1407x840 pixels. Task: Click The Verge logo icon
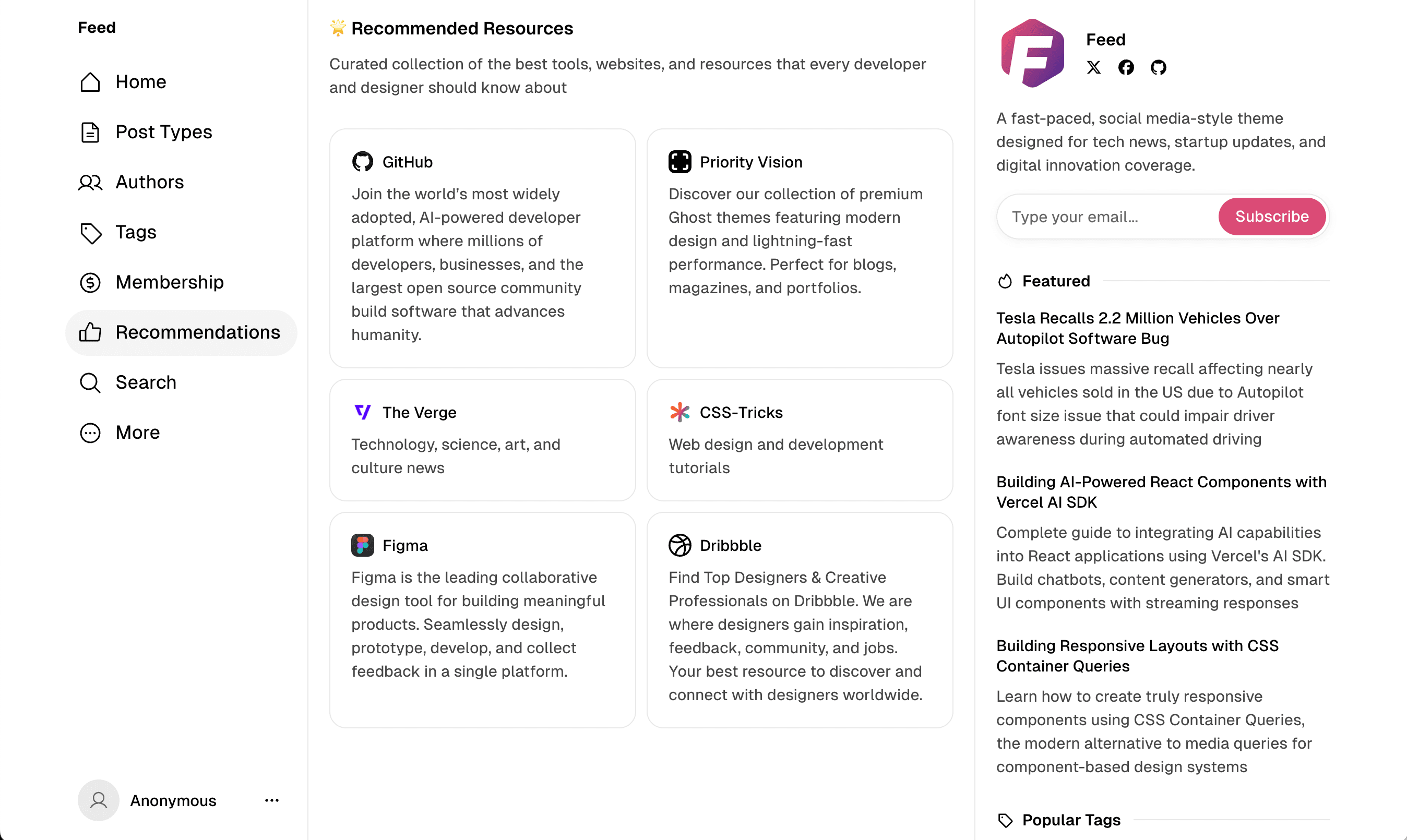(x=362, y=412)
